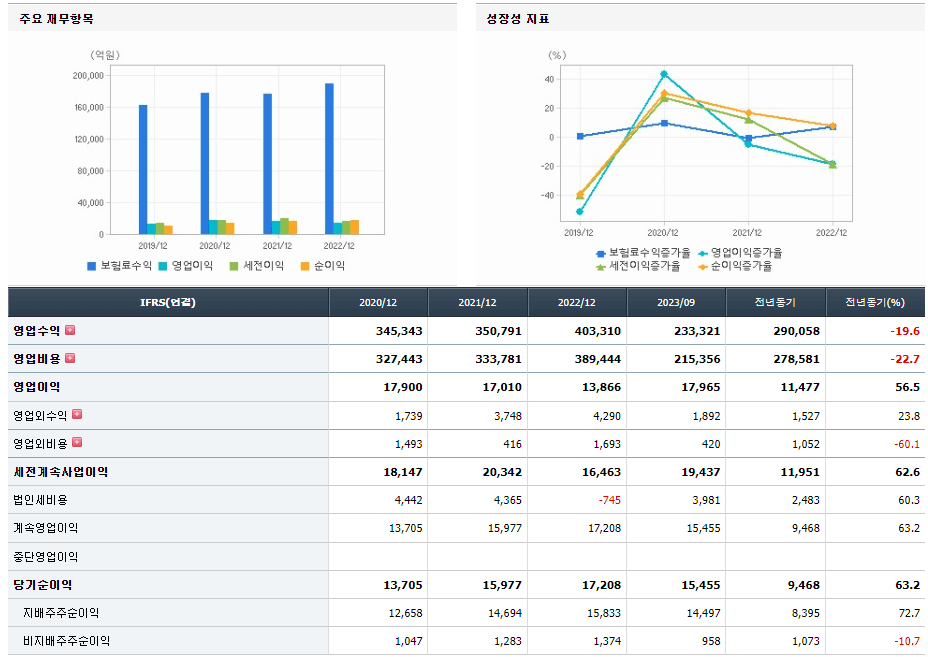Click the 비지배주주순이익 row label

tap(66, 640)
